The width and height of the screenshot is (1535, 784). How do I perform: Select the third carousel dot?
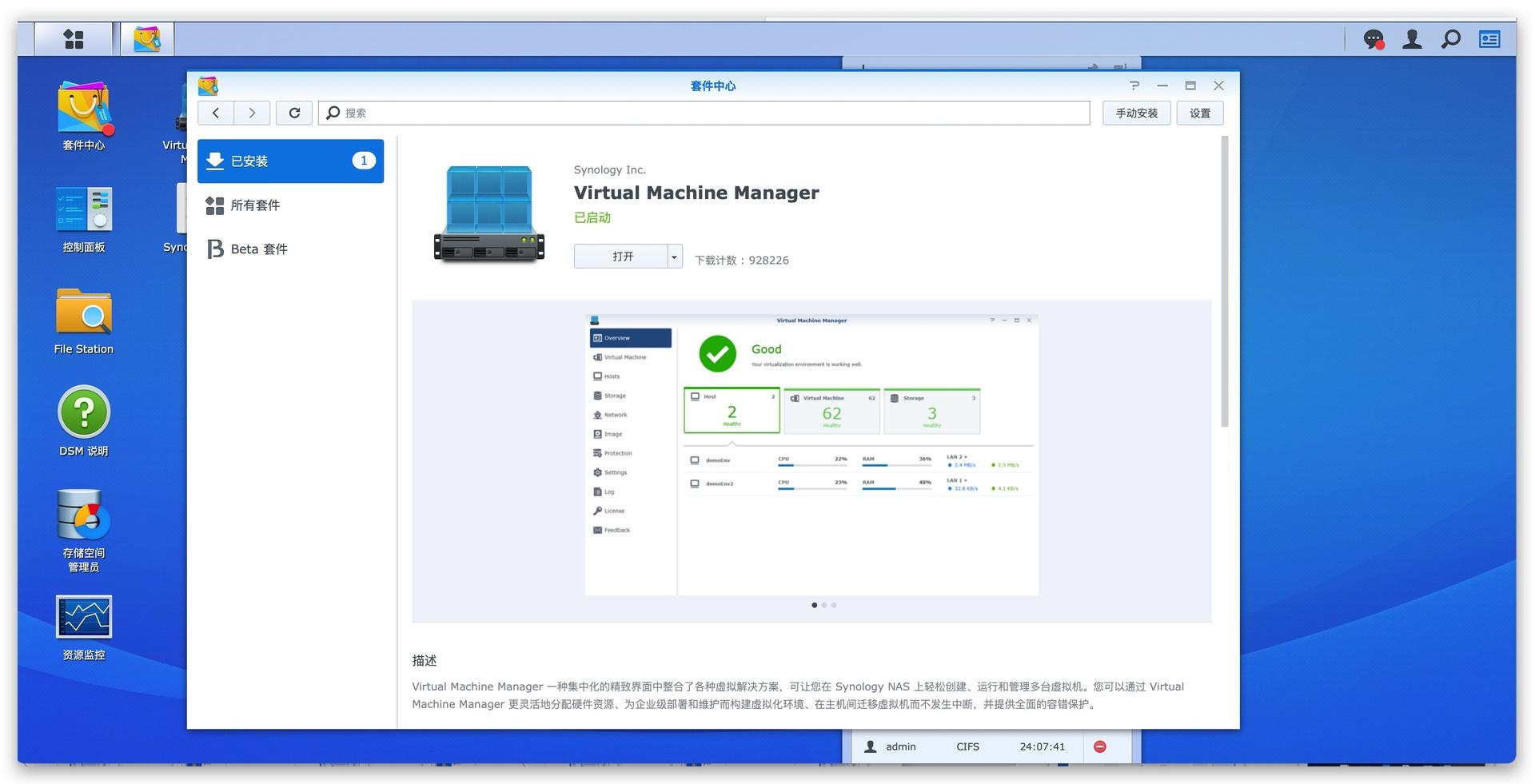[834, 605]
